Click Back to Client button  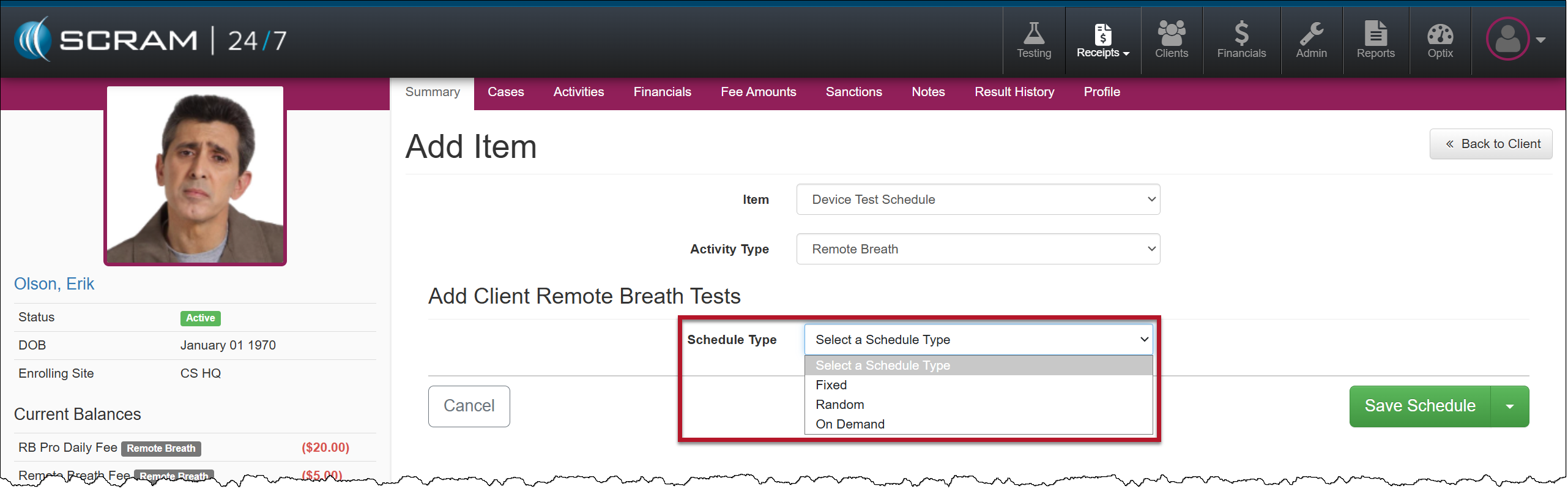pyautogui.click(x=1490, y=144)
